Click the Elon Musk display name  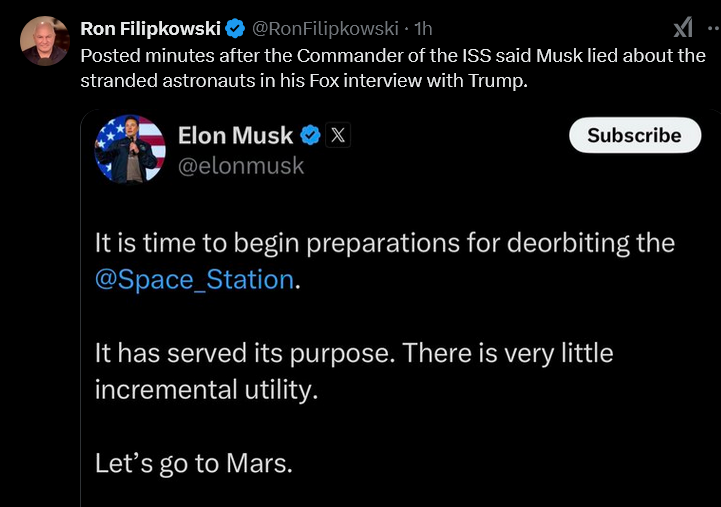[235, 136]
